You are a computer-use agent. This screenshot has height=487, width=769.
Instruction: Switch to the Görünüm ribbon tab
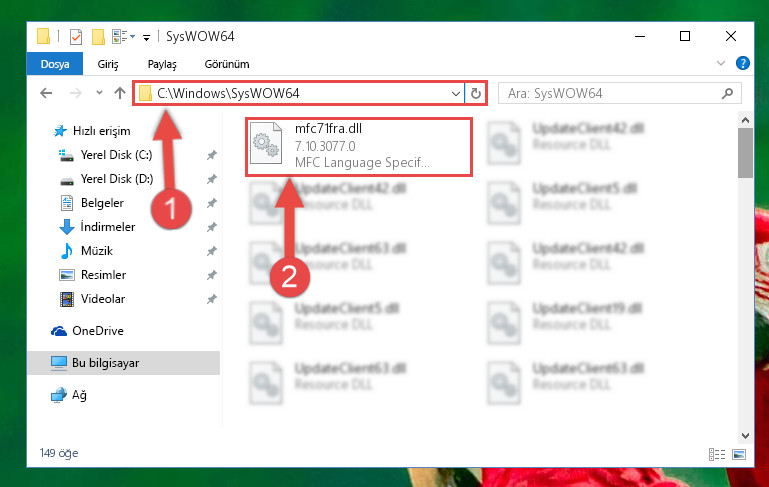(x=227, y=64)
